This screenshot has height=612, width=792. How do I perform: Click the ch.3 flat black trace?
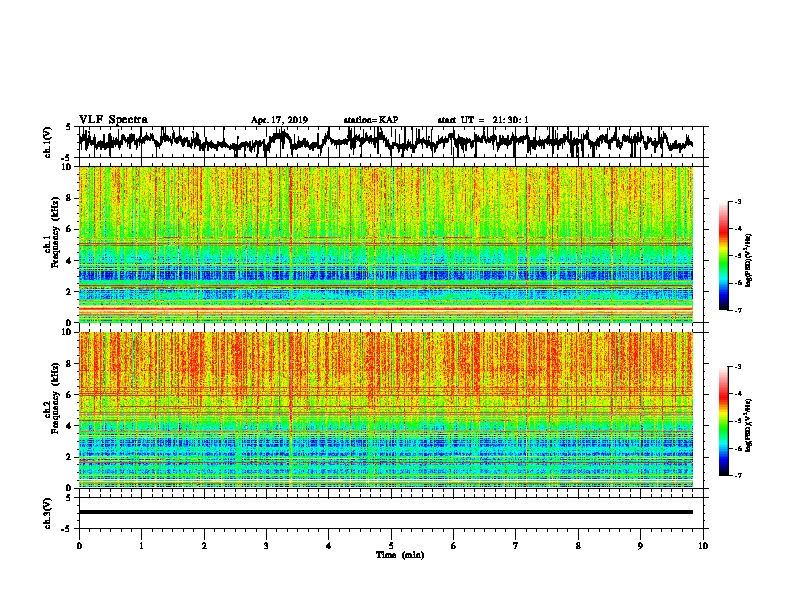pyautogui.click(x=386, y=512)
